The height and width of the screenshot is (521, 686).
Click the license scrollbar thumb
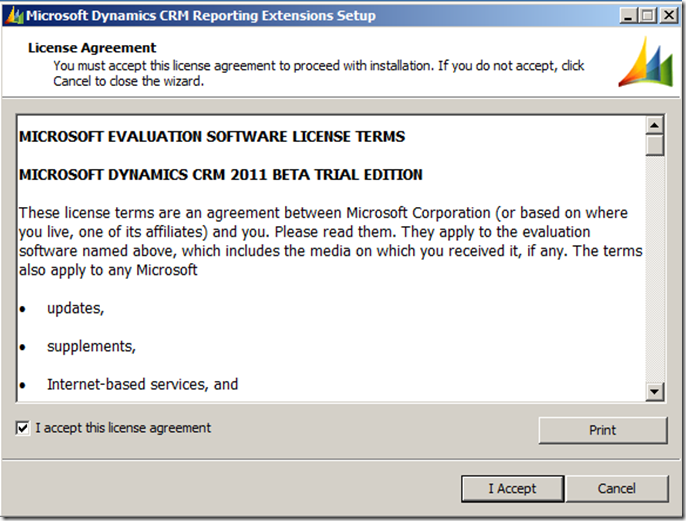pyautogui.click(x=655, y=146)
